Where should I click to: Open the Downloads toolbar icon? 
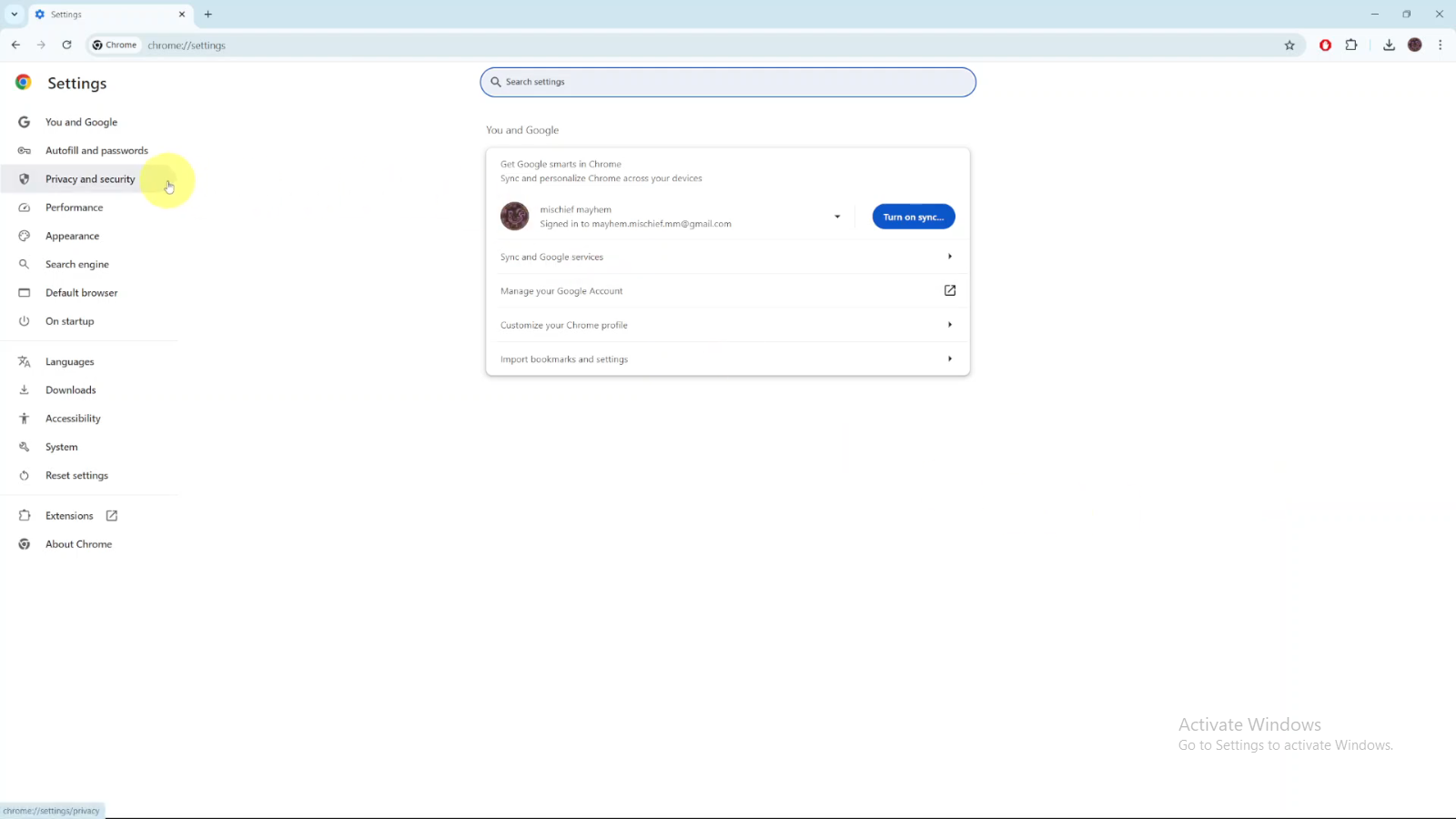(x=1389, y=45)
